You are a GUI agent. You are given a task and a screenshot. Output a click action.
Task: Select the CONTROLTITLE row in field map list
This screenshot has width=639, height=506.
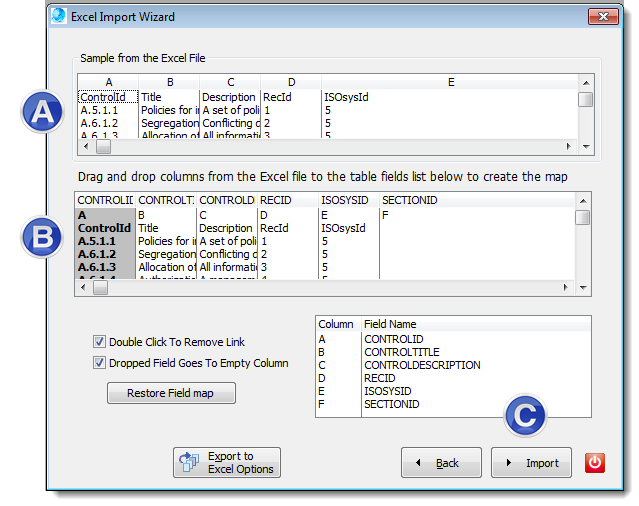pos(453,352)
